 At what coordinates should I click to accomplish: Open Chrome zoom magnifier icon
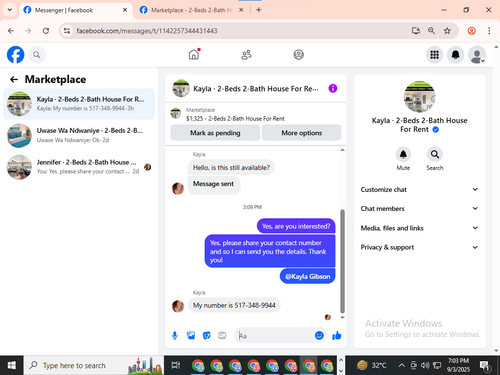pyautogui.click(x=431, y=31)
